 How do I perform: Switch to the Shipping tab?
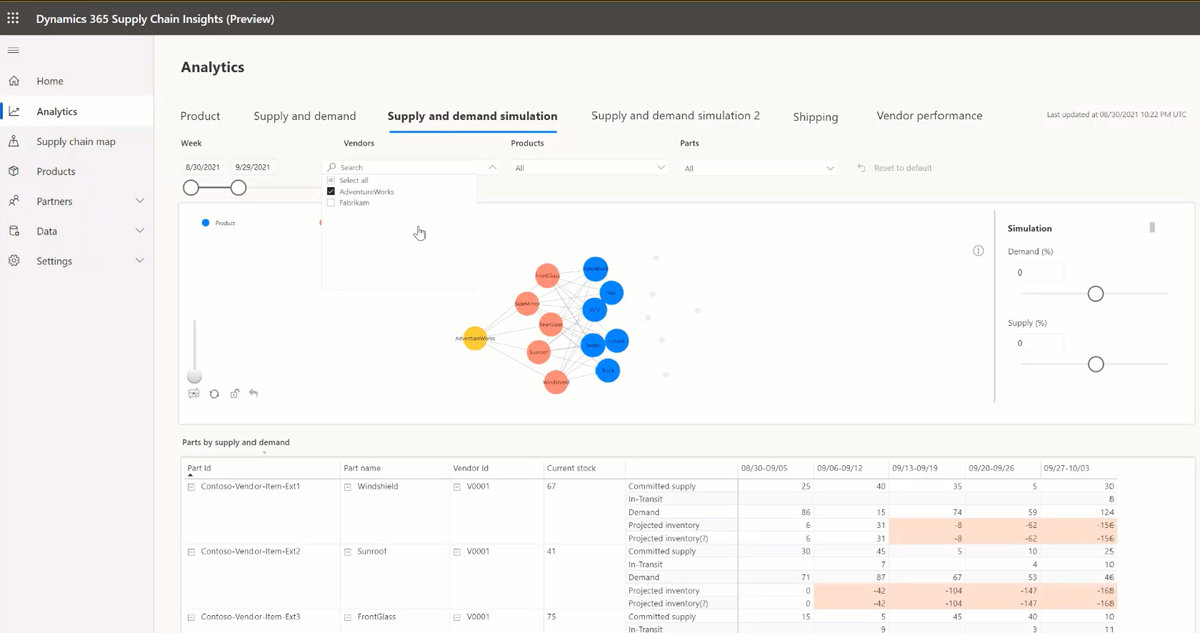point(815,117)
